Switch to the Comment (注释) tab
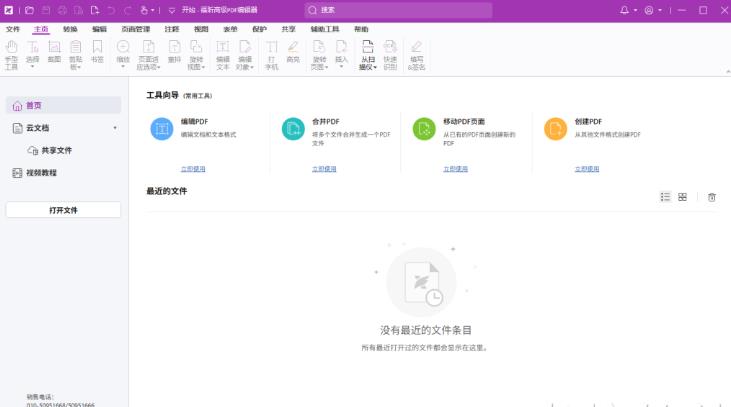Image resolution: width=731 pixels, height=407 pixels. 172,29
